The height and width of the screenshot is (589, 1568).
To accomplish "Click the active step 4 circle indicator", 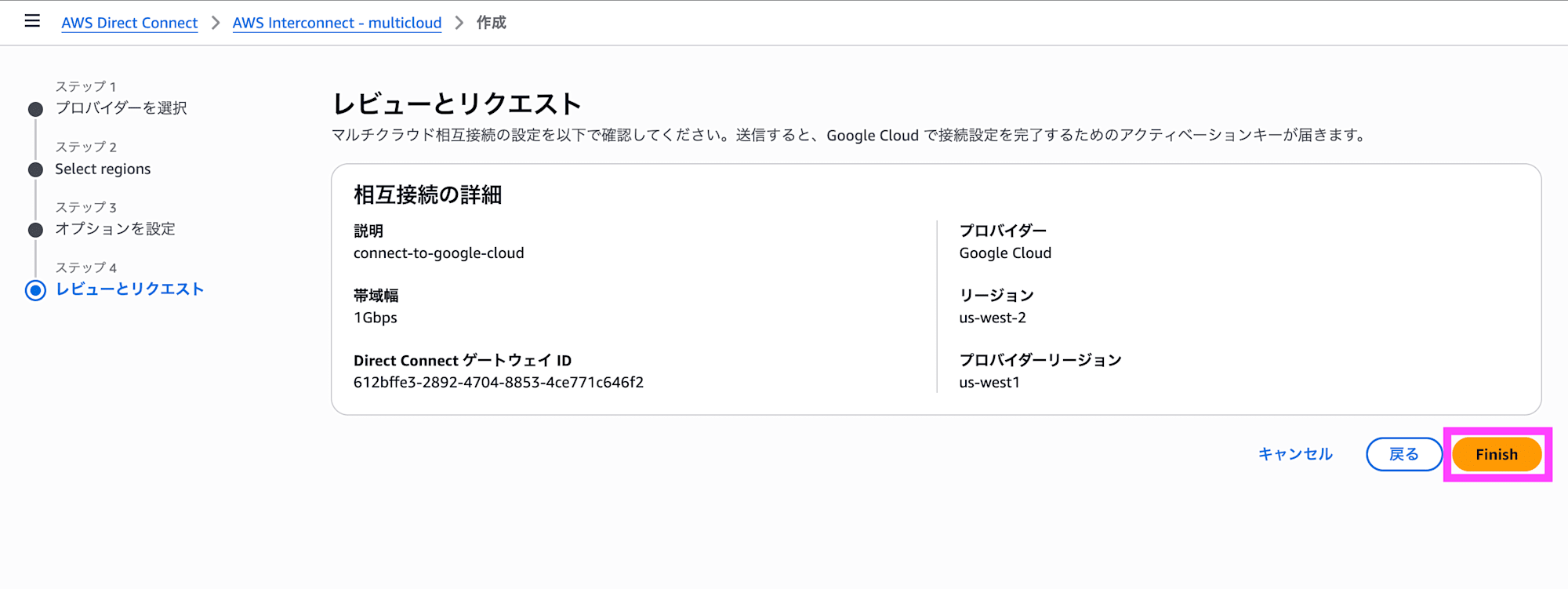I will click(x=35, y=290).
